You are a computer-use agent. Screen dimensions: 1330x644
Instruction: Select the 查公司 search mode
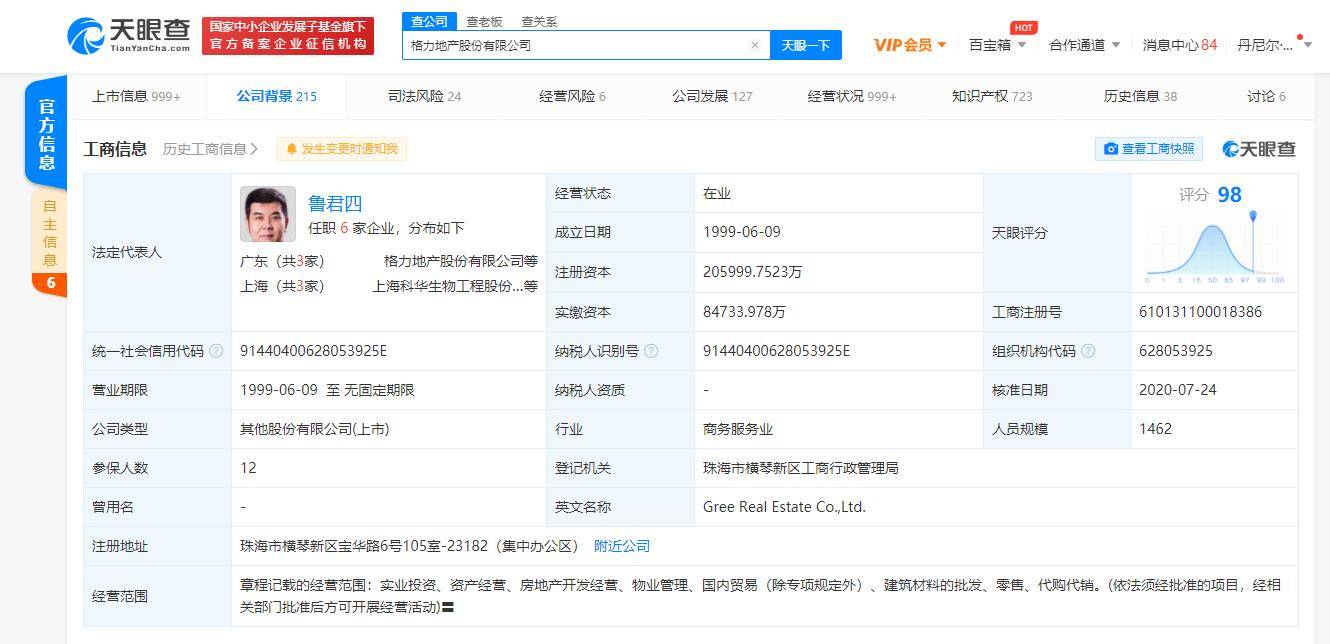point(428,20)
